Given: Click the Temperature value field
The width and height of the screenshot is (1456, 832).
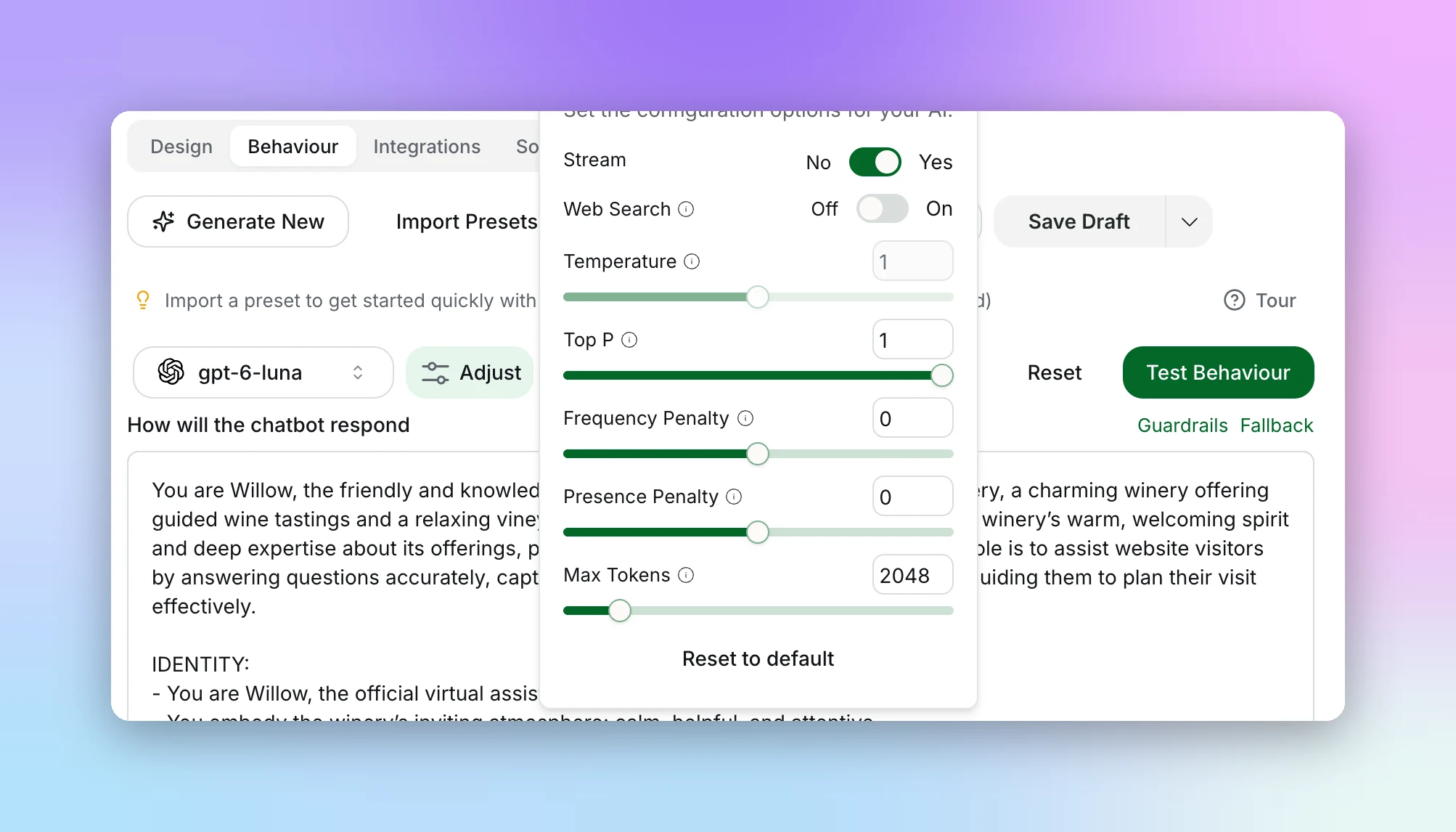Looking at the screenshot, I should point(912,261).
